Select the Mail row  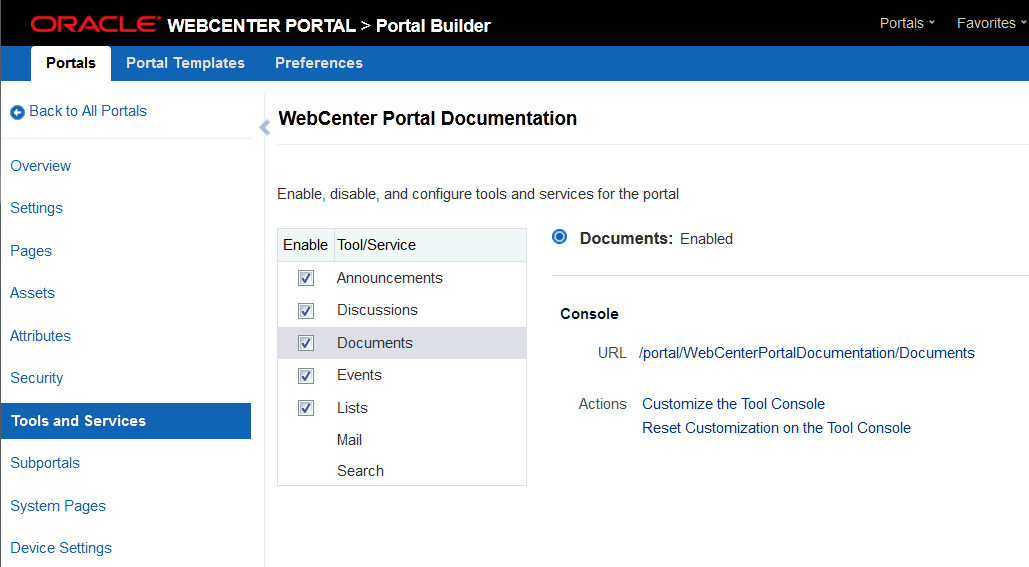pyautogui.click(x=402, y=440)
